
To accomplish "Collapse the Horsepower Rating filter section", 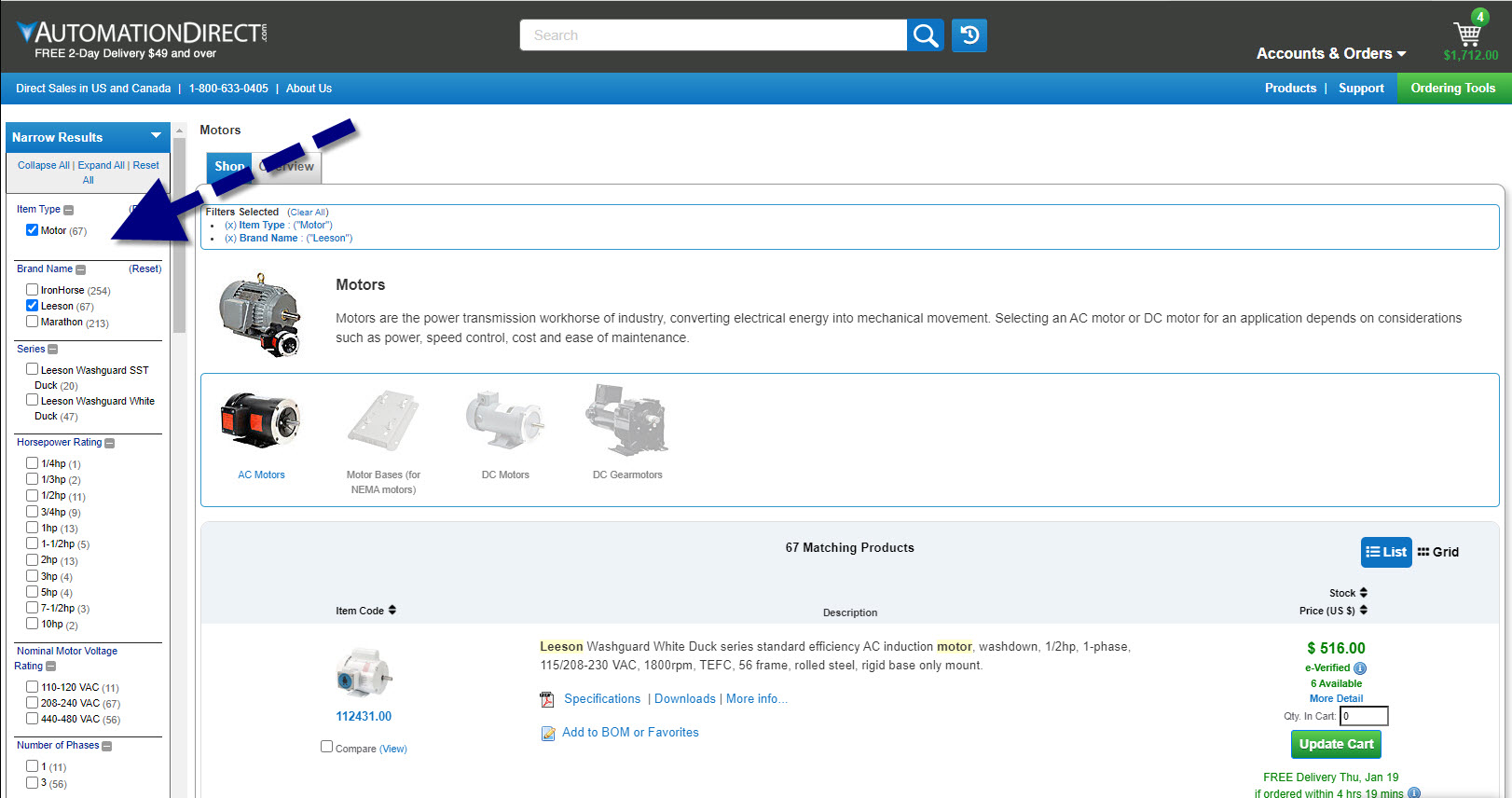I will 110,443.
